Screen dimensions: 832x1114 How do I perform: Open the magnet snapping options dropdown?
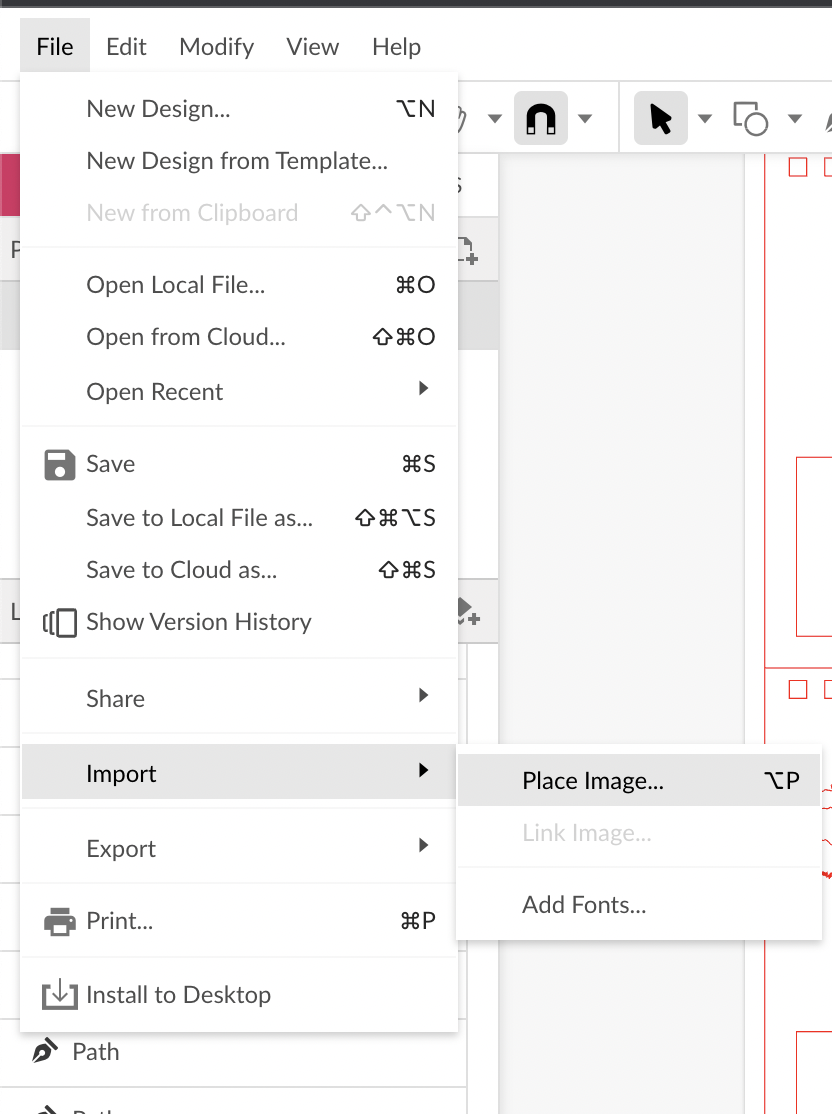[x=585, y=119]
